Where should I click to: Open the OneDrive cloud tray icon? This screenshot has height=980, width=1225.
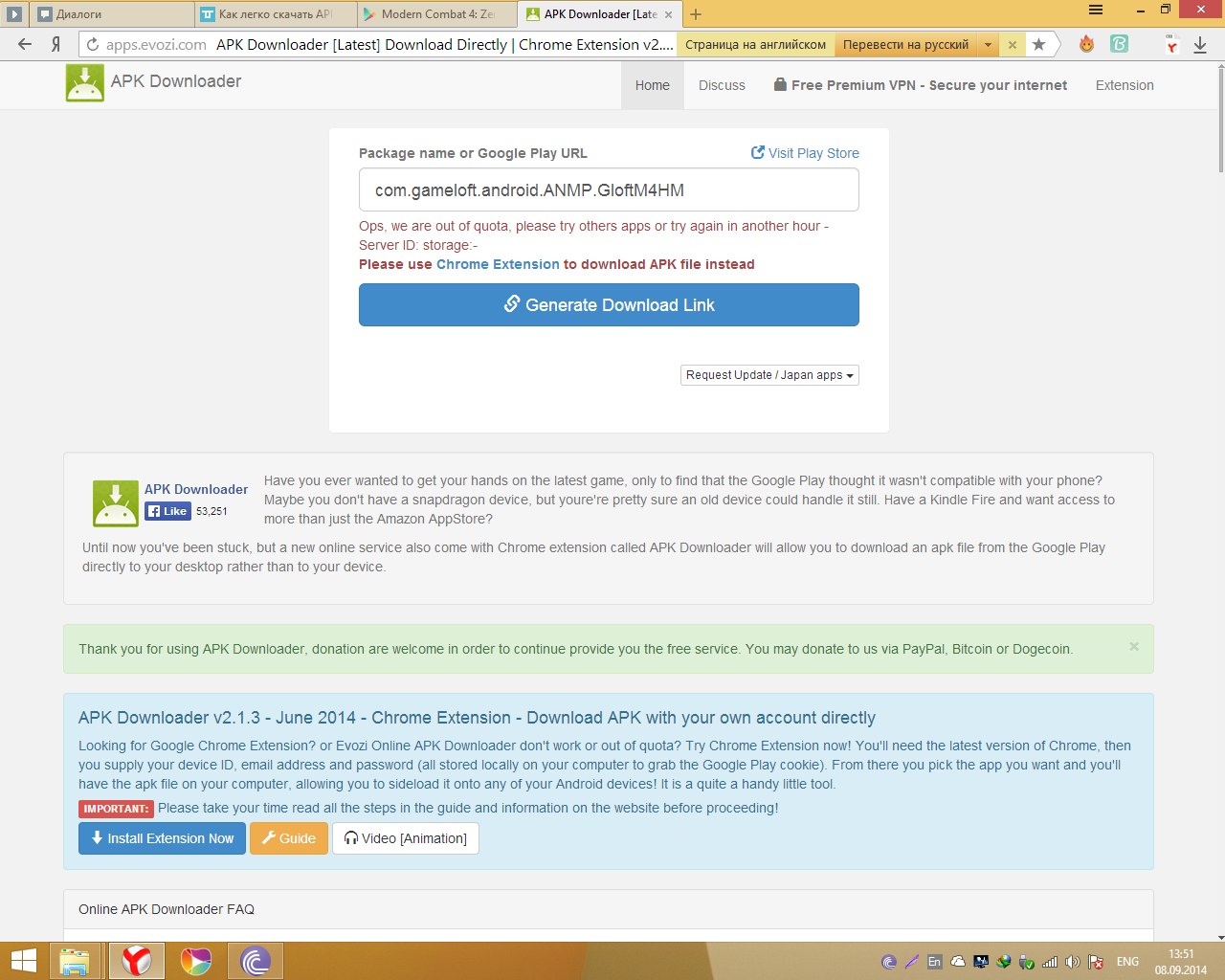(958, 962)
